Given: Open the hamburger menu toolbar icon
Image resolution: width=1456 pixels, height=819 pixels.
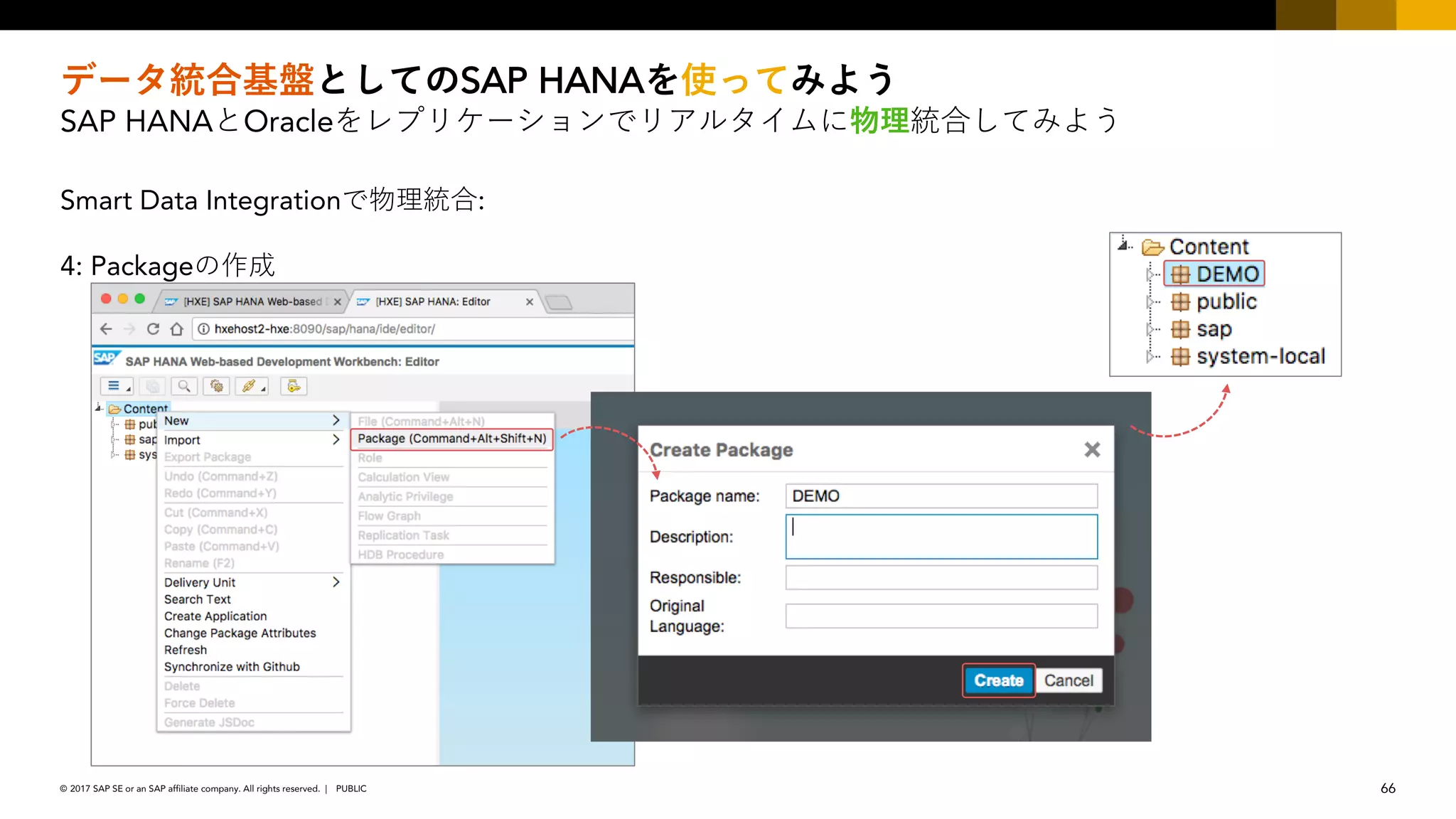Looking at the screenshot, I should pos(117,386).
